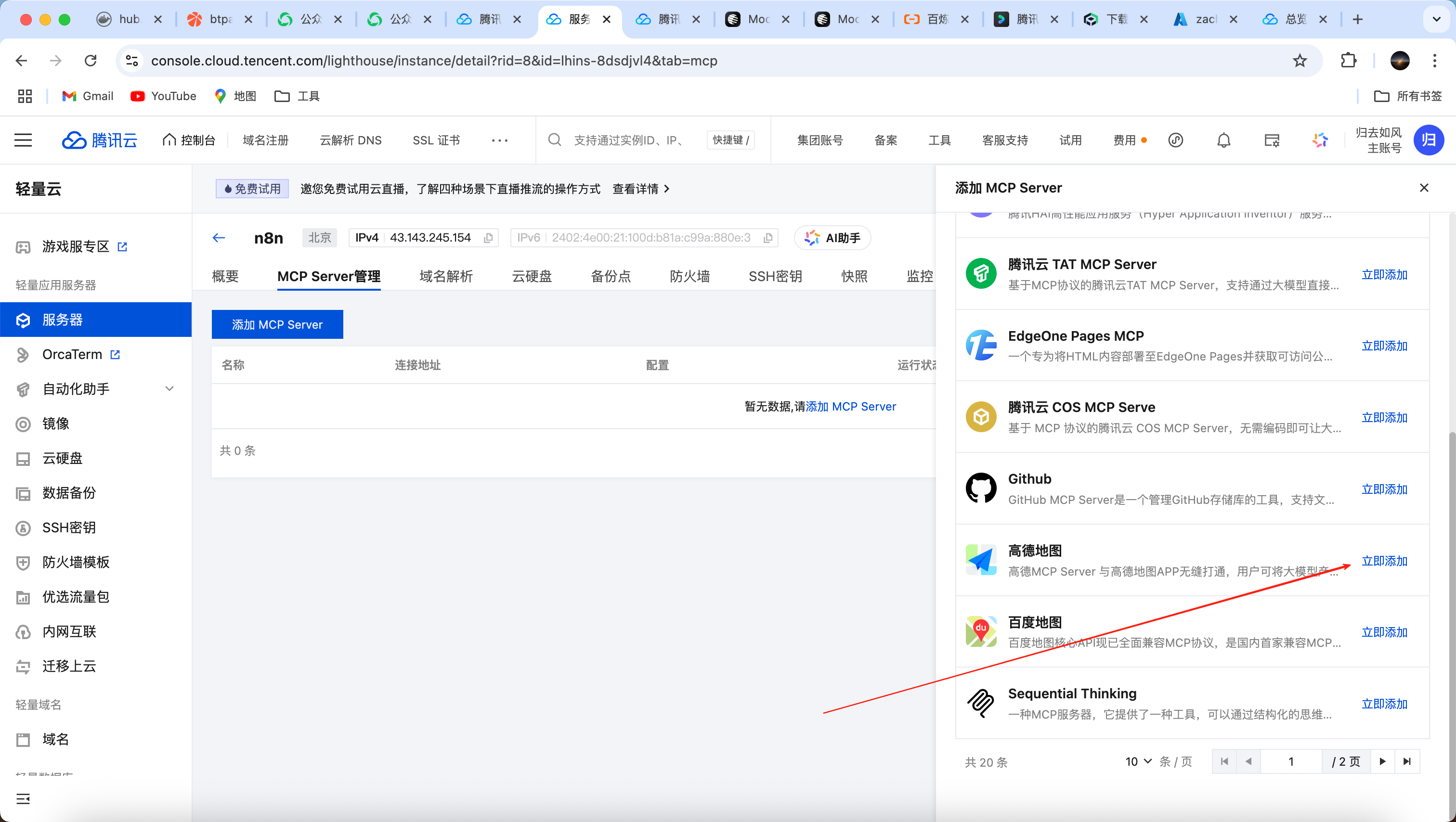Screen dimensions: 1456x822
Task: Open 优选流量包 in the sidebar
Action: (x=76, y=597)
